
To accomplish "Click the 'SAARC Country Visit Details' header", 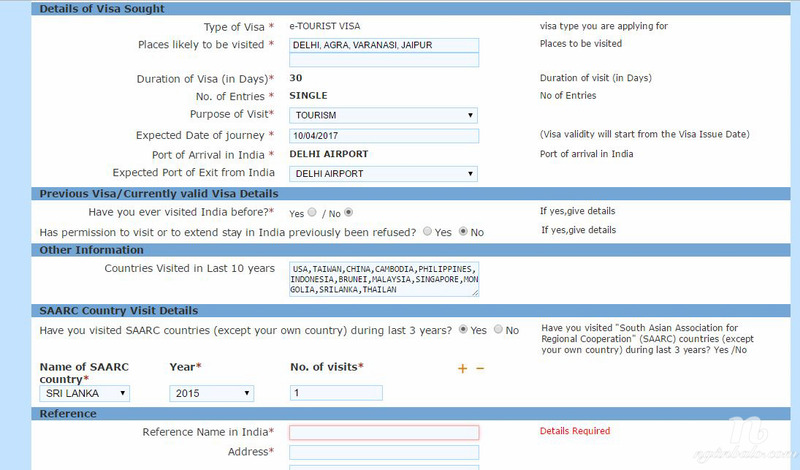I will [118, 311].
